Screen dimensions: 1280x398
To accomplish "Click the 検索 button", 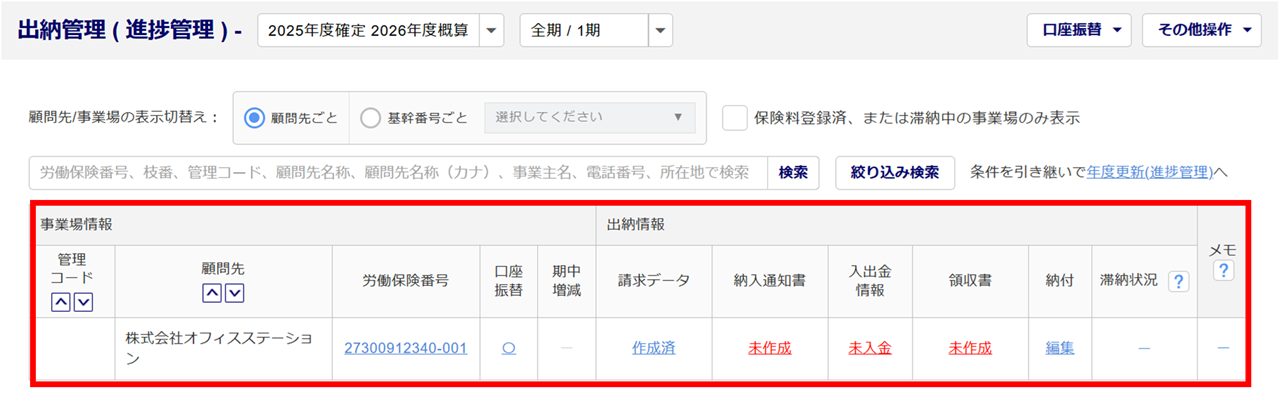I will [793, 172].
